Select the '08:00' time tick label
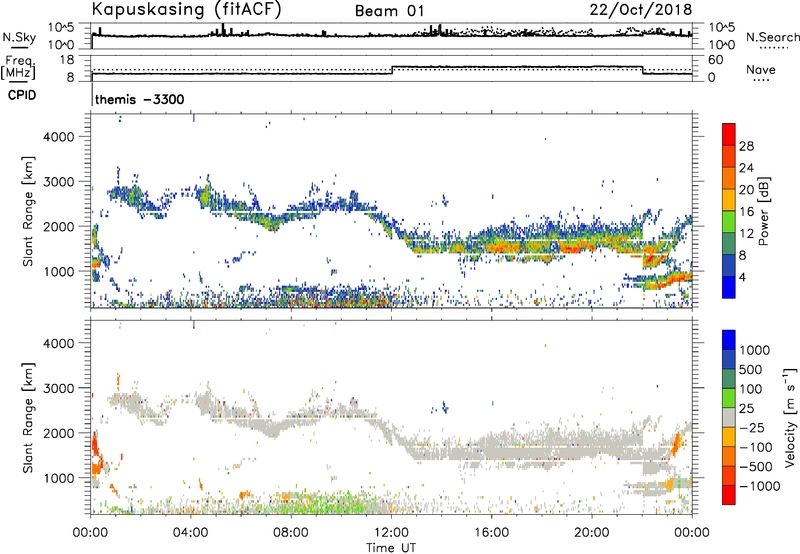The width and height of the screenshot is (800, 554). (291, 533)
